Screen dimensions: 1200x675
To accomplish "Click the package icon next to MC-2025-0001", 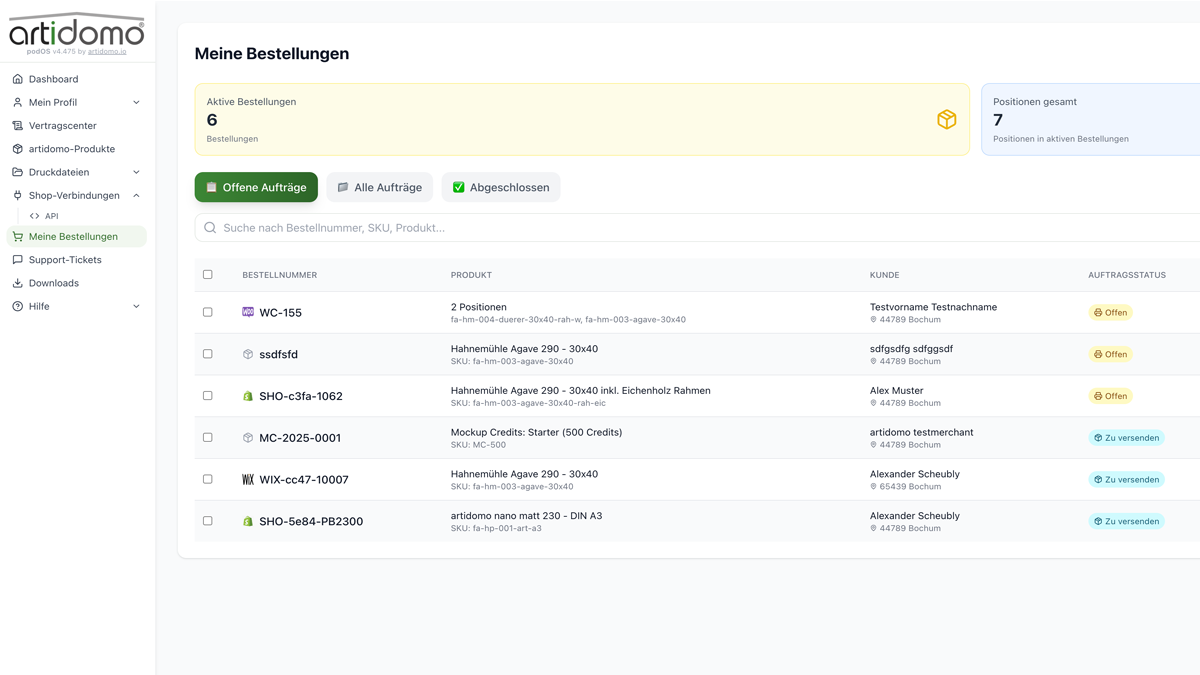I will click(248, 438).
